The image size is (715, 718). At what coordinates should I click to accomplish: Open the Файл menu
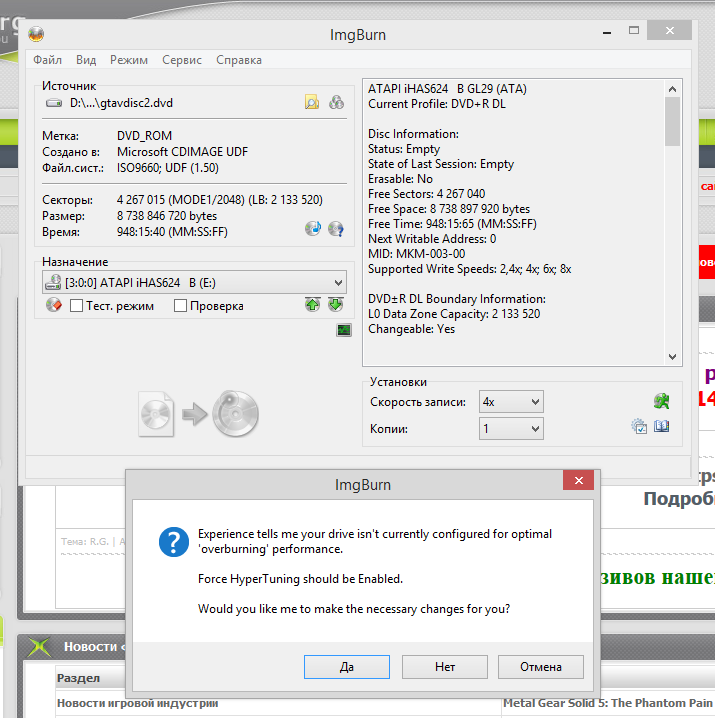pos(48,60)
